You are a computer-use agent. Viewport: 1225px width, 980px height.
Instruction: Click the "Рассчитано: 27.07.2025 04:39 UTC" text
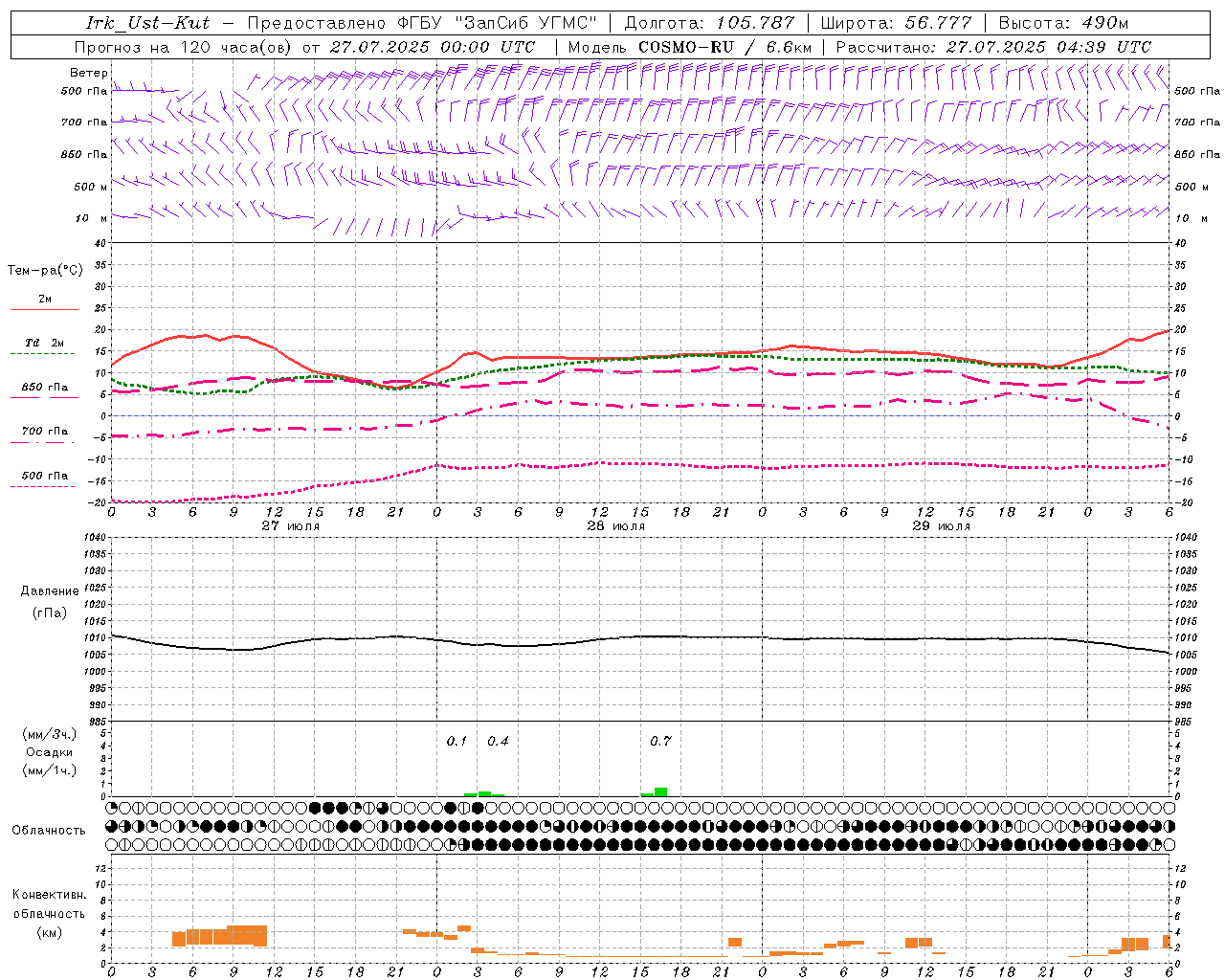coord(993,47)
